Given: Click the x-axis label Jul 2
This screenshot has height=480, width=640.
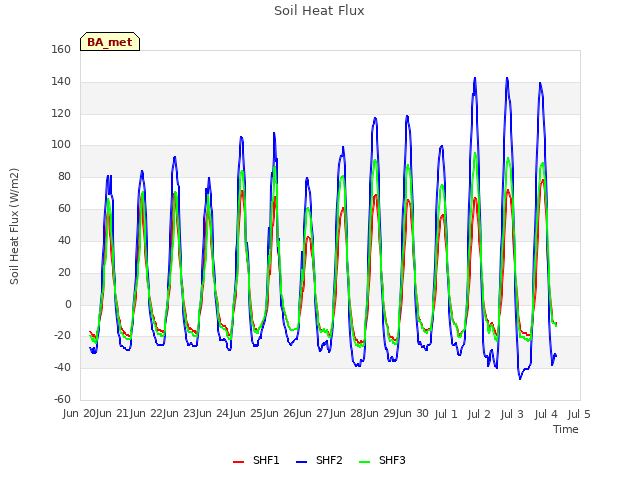Looking at the screenshot, I should [479, 414].
